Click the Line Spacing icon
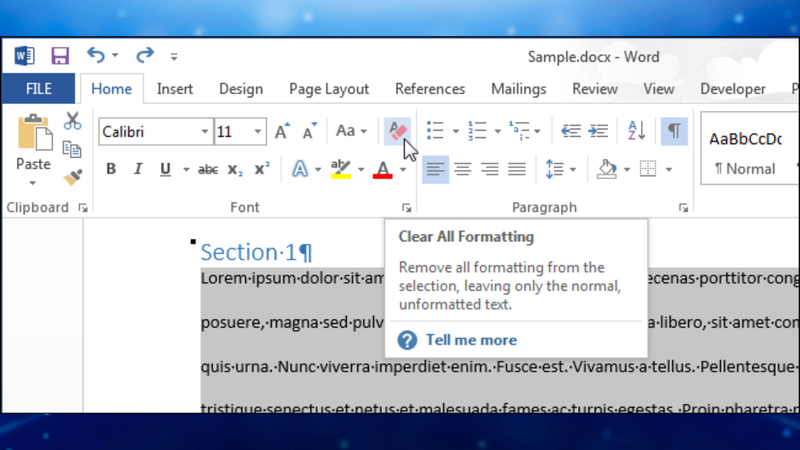The image size is (800, 450). [555, 169]
